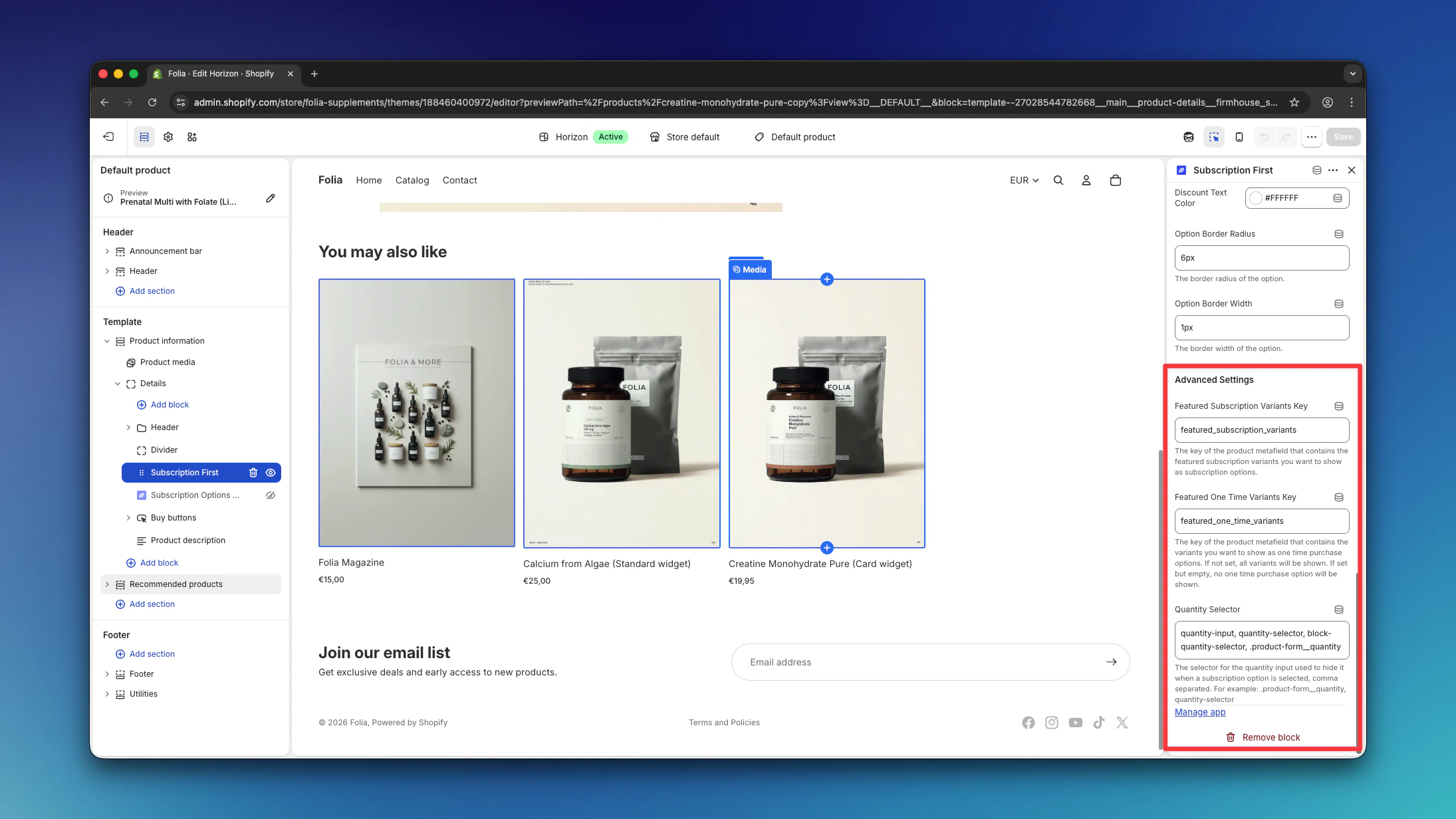Select the Divider block
Viewport: 1456px width, 819px height.
pyautogui.click(x=164, y=450)
